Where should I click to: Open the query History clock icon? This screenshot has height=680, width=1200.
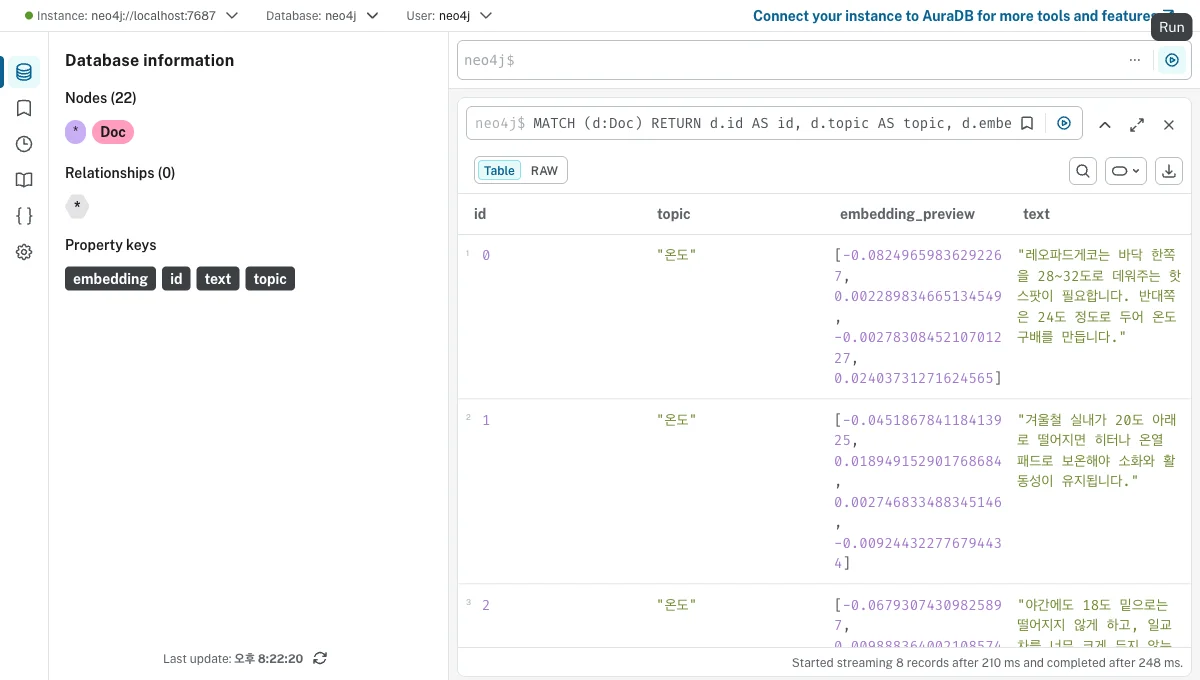(24, 144)
